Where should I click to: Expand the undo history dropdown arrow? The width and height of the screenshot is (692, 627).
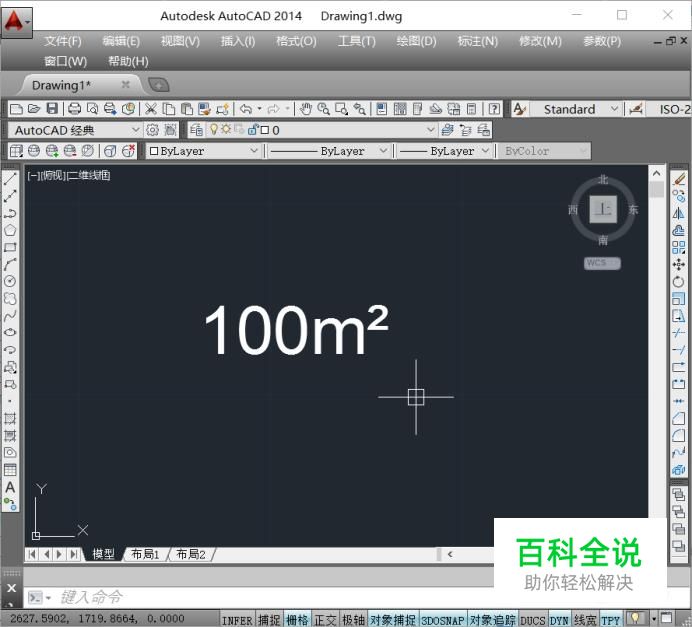click(x=260, y=109)
